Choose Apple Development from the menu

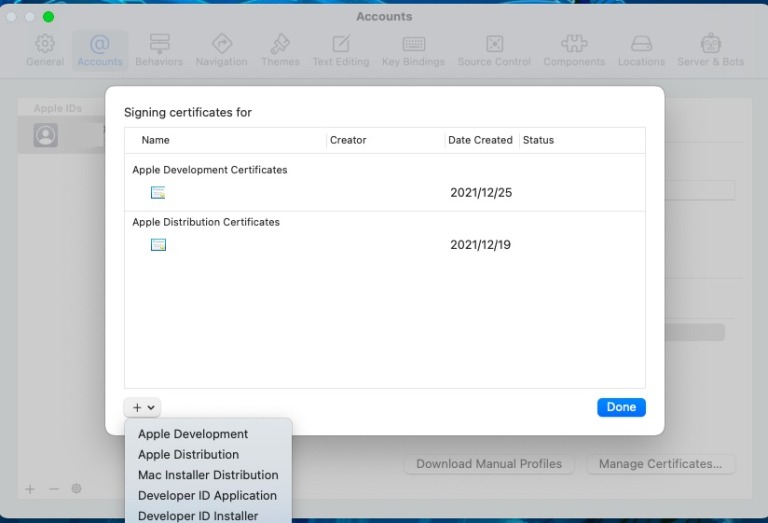pos(193,434)
